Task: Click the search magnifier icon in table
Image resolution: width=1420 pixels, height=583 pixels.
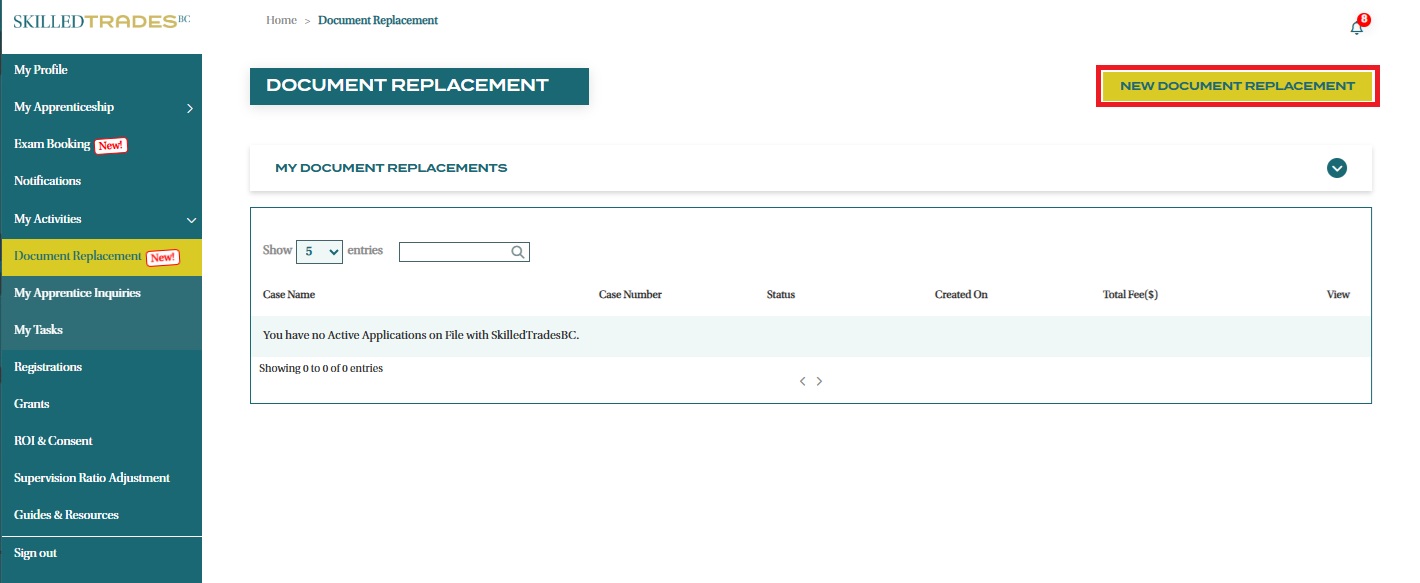Action: coord(518,252)
